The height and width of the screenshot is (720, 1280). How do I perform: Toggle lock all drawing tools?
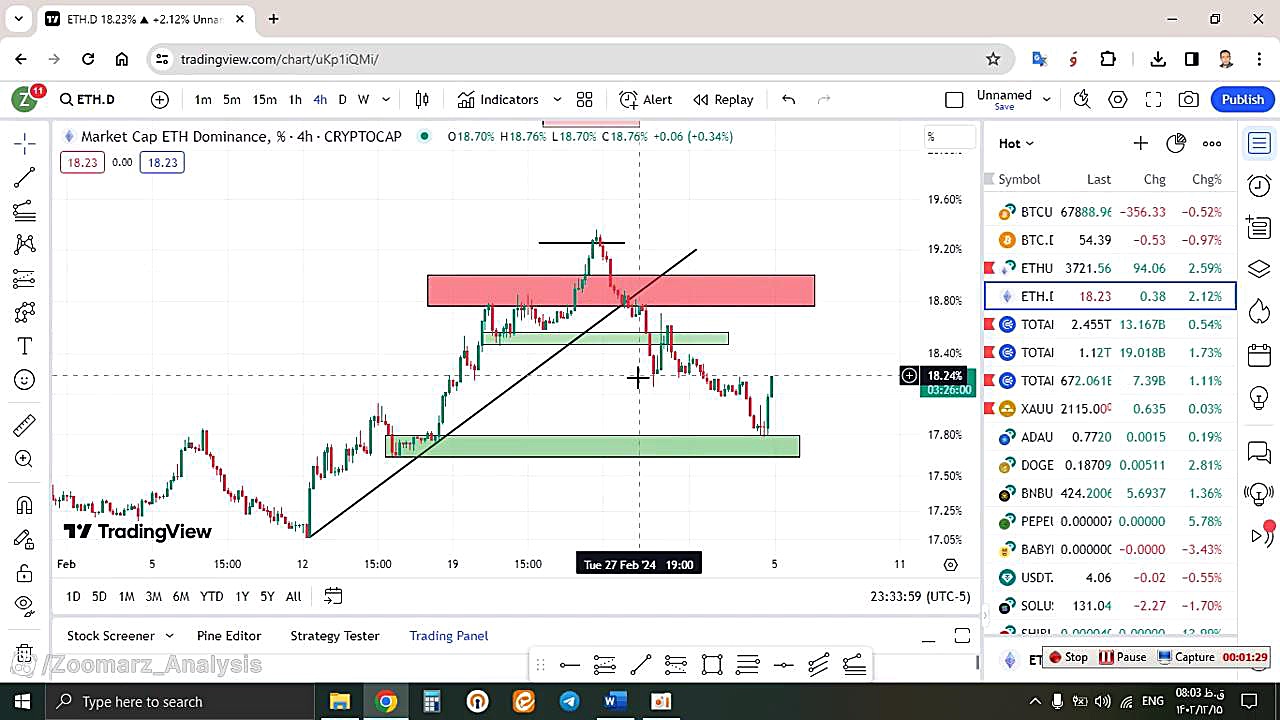pyautogui.click(x=25, y=573)
